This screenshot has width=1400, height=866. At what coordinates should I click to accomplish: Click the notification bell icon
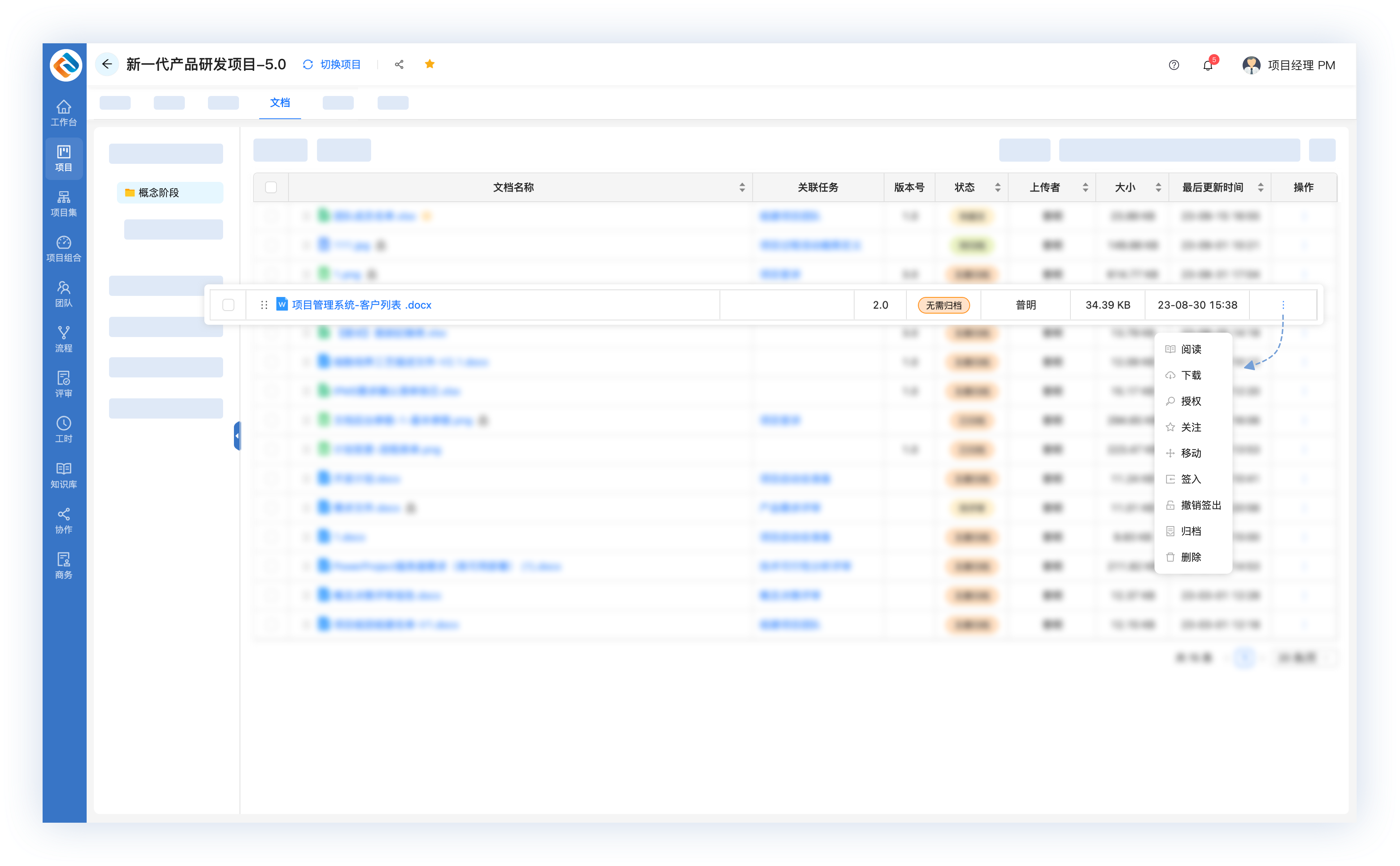coord(1208,65)
